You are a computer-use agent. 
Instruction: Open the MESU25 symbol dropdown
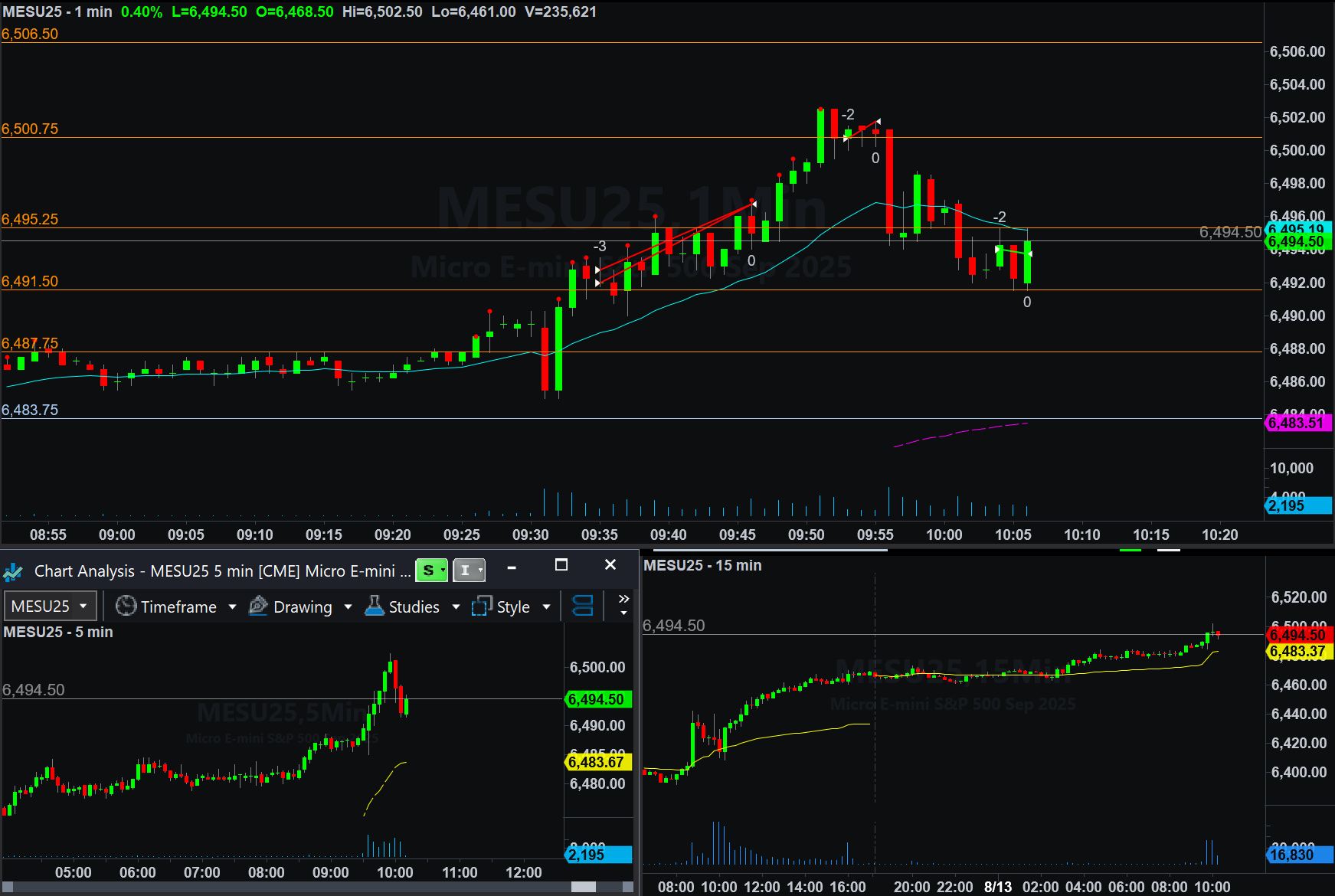50,607
